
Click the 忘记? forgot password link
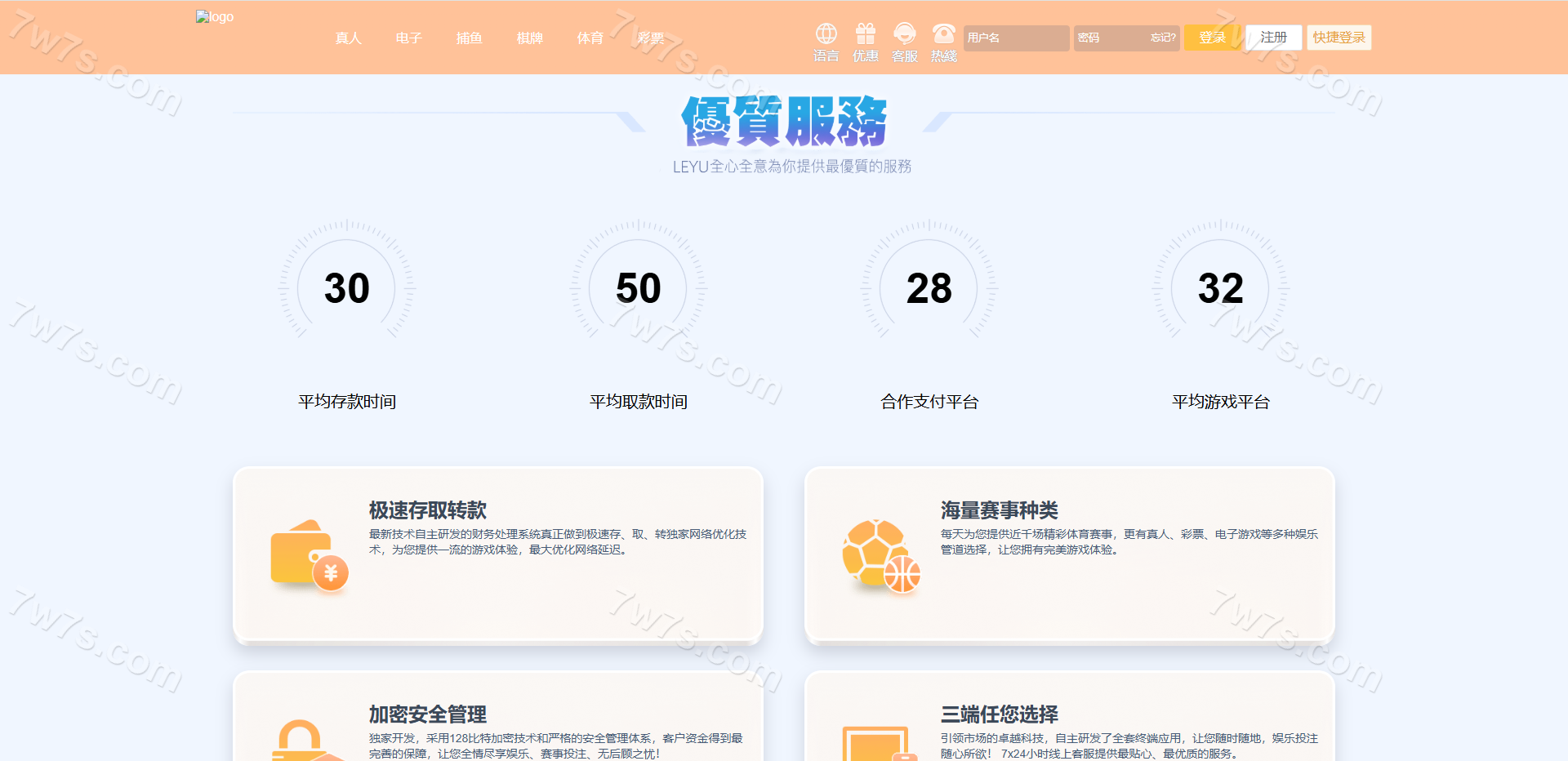1163,38
